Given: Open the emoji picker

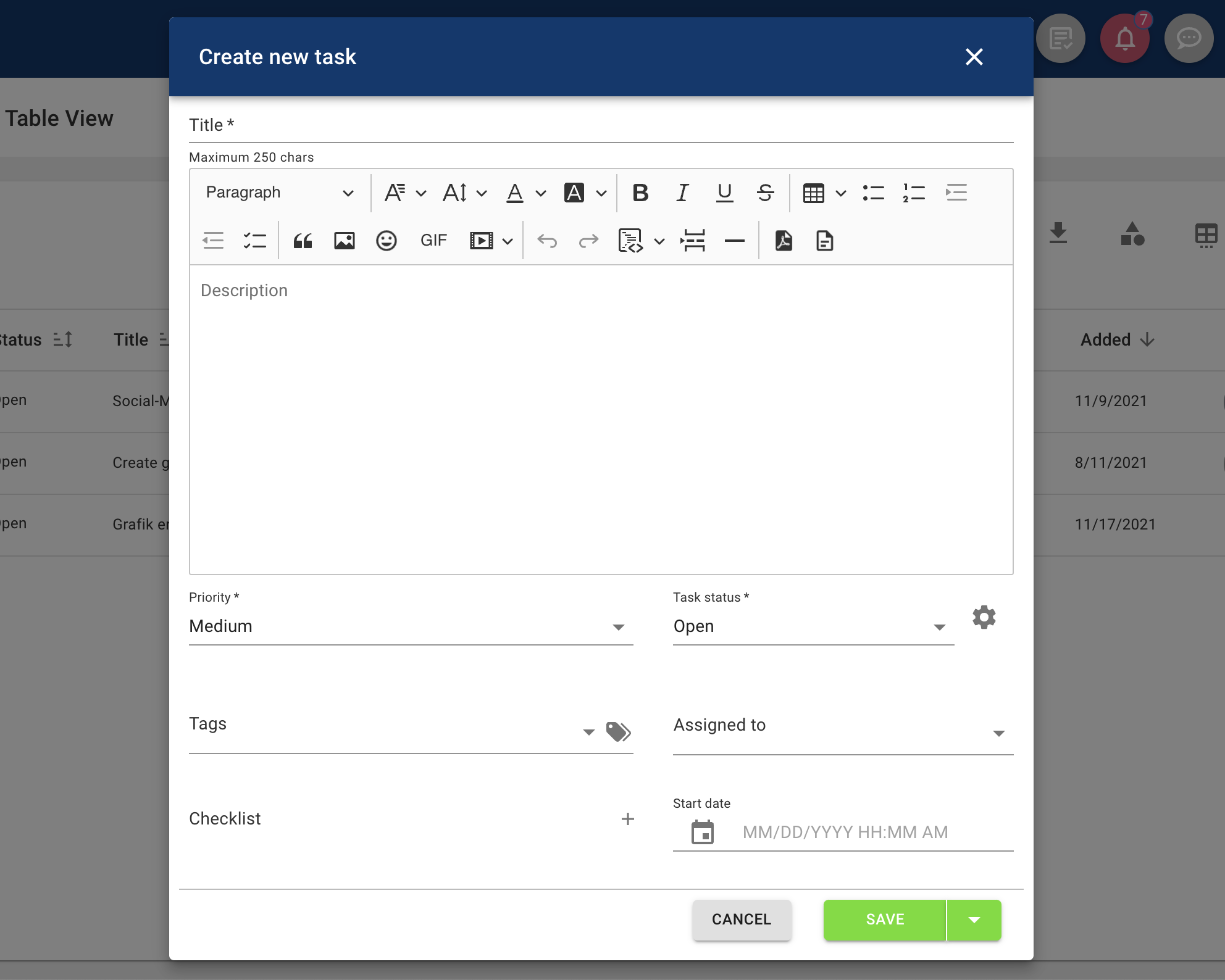Looking at the screenshot, I should (387, 241).
